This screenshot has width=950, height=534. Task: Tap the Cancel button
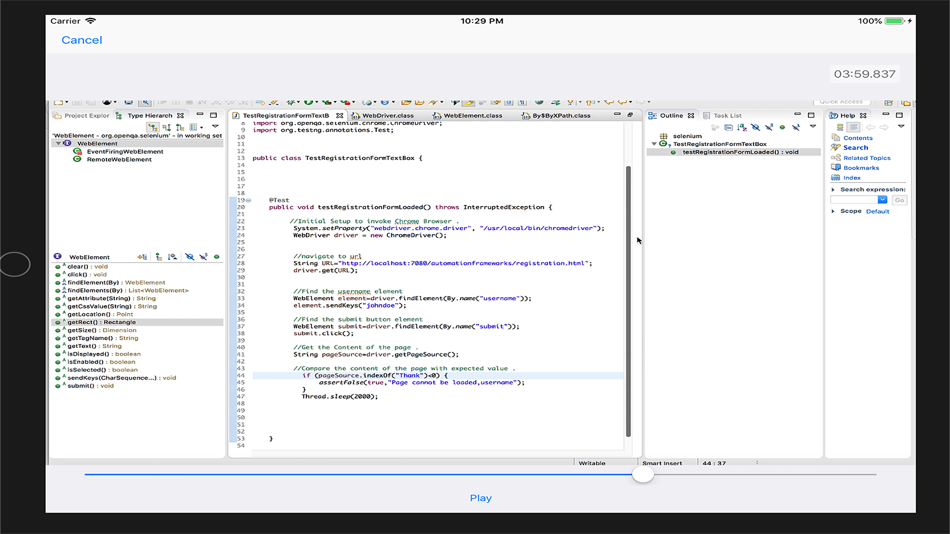pyautogui.click(x=81, y=40)
